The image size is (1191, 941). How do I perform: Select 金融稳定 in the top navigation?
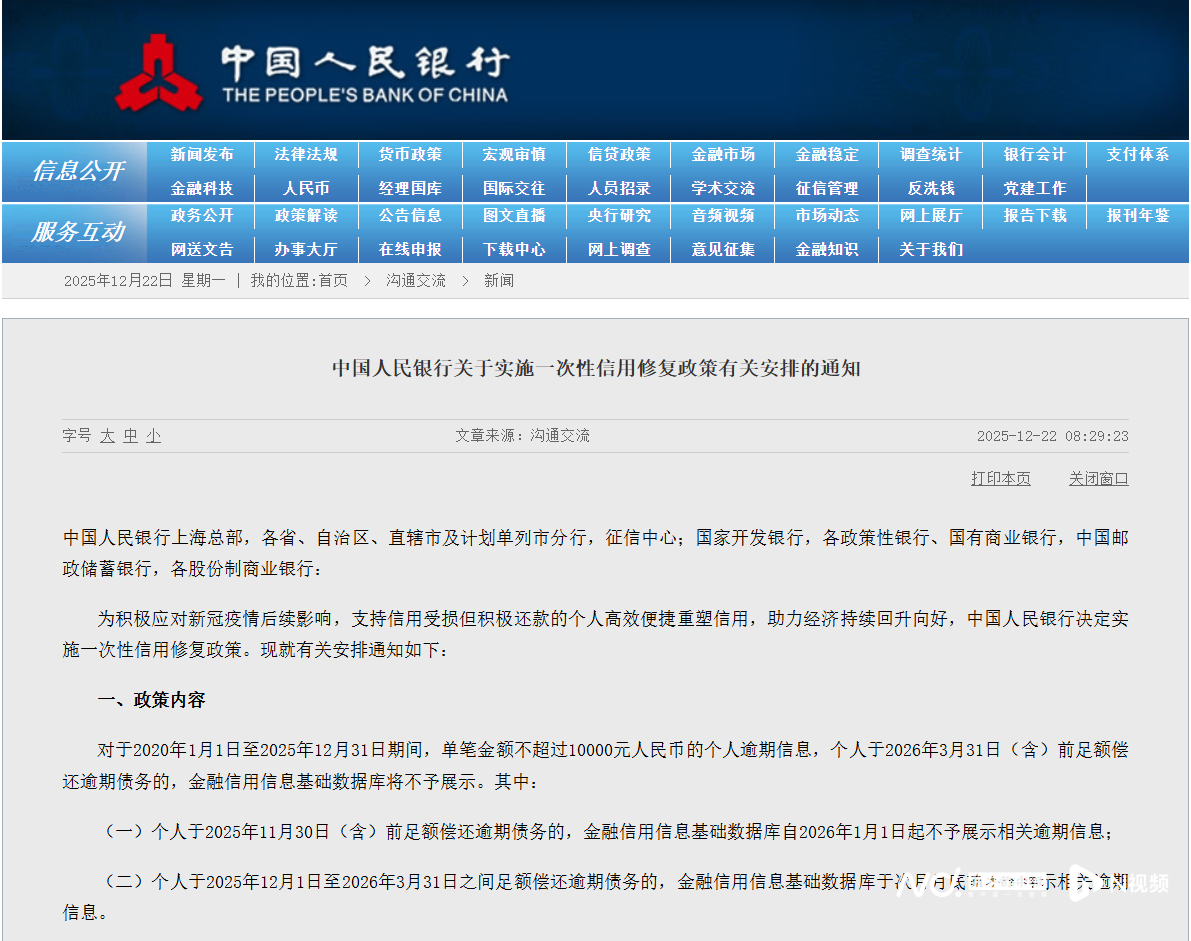point(826,155)
